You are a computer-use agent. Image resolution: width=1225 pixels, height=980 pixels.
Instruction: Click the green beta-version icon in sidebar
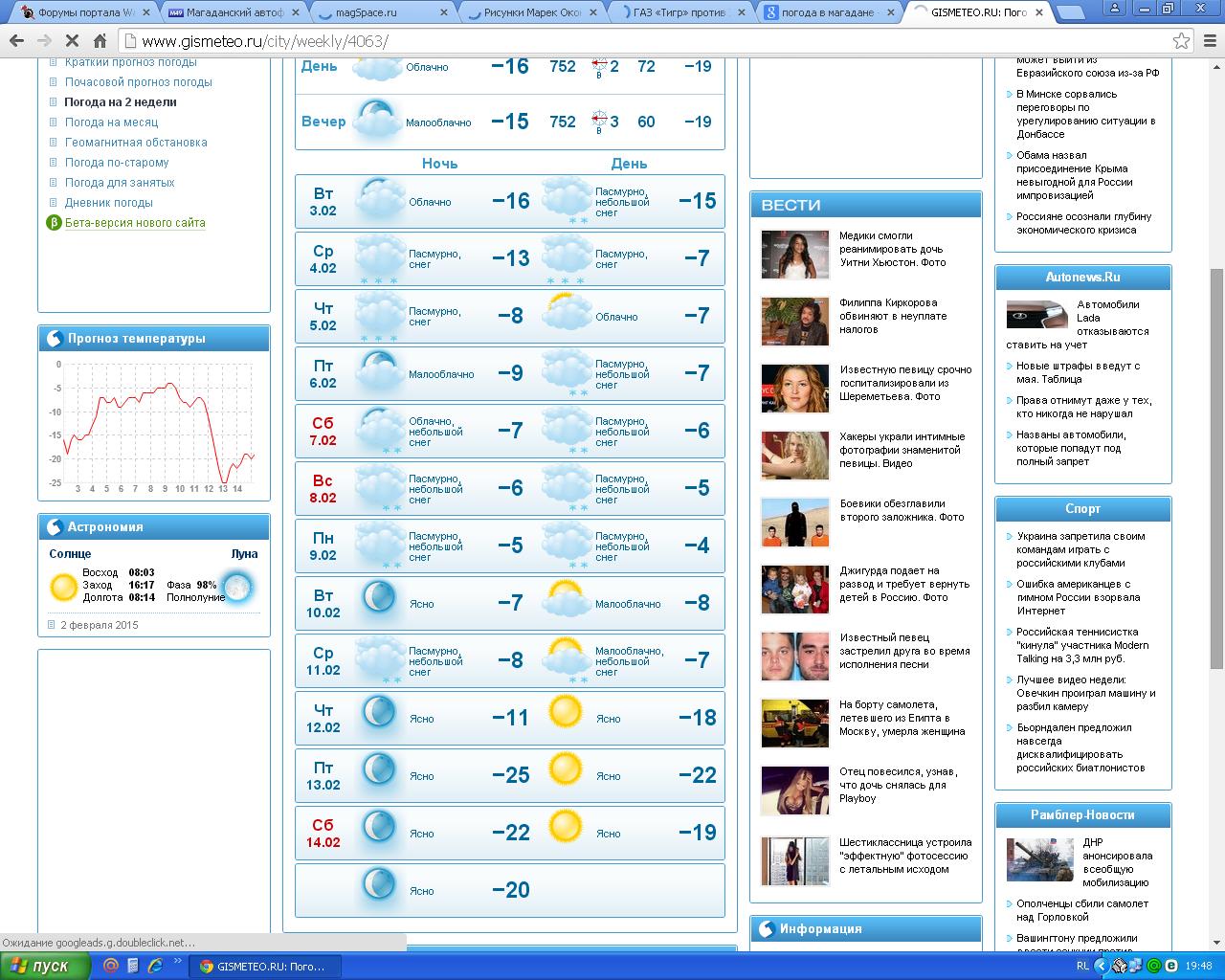coord(55,223)
